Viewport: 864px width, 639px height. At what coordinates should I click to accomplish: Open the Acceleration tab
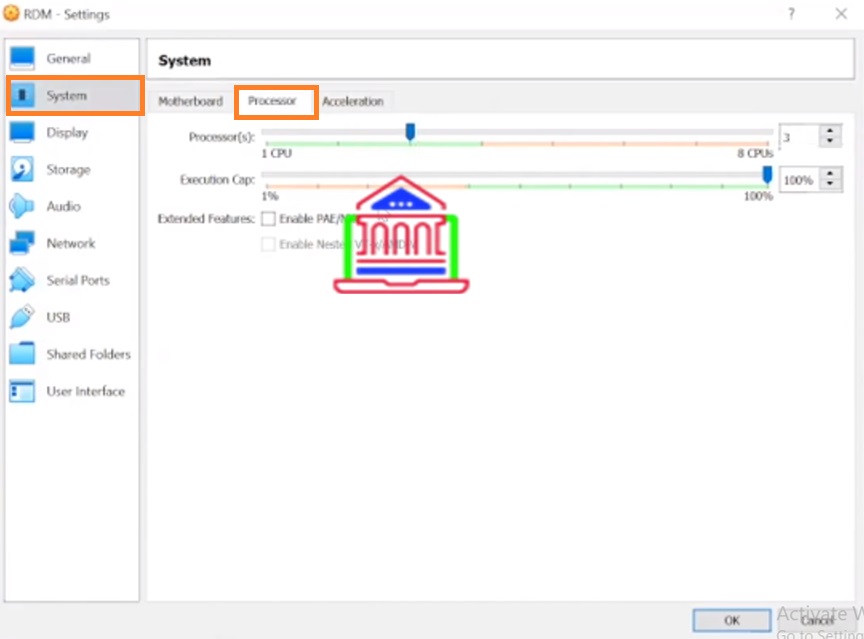click(x=355, y=101)
